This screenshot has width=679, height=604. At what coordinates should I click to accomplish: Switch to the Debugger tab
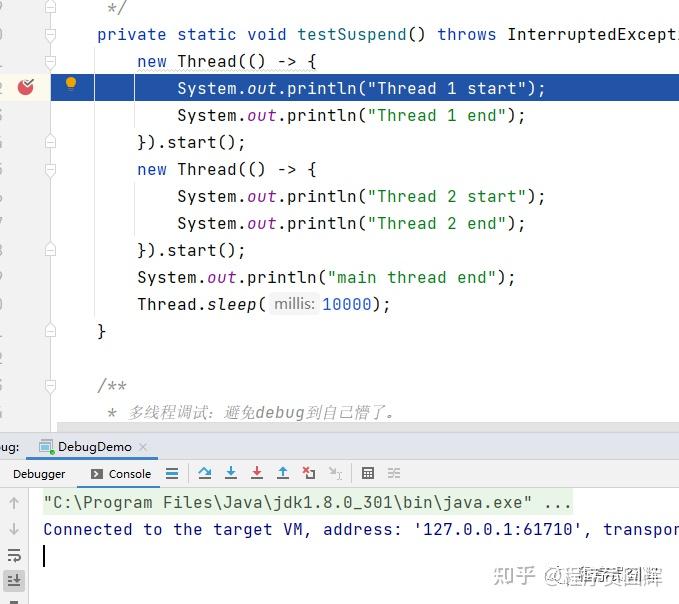(39, 474)
